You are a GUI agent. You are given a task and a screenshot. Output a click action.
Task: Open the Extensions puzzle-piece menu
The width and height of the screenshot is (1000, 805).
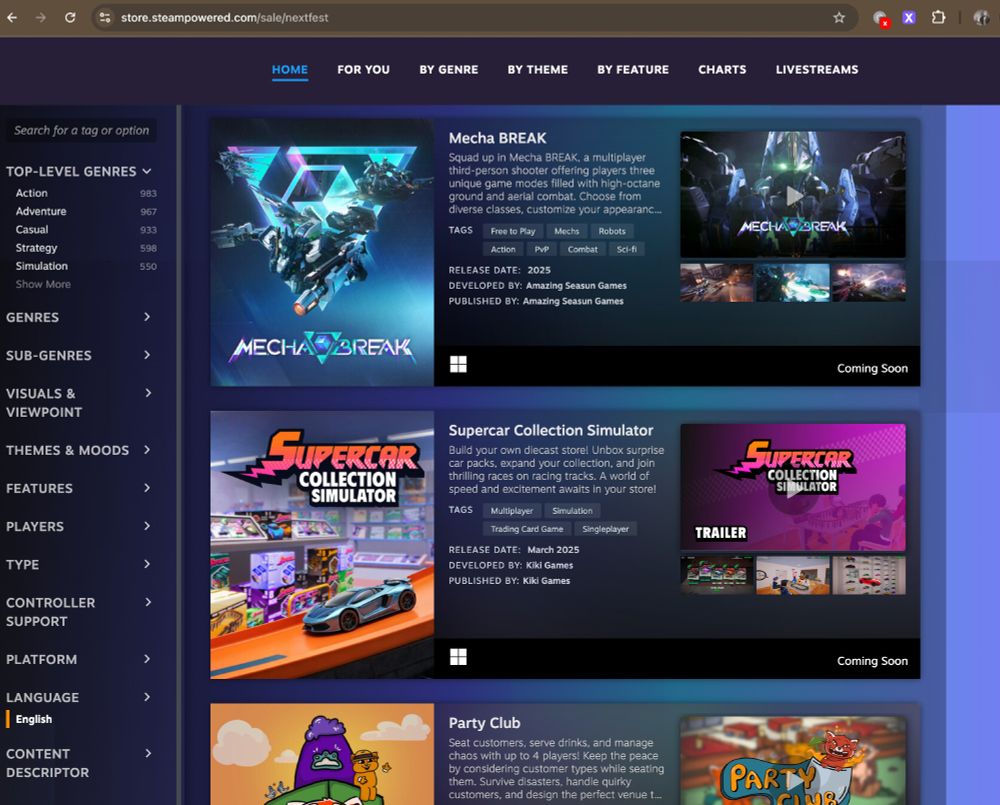pyautogui.click(x=938, y=17)
